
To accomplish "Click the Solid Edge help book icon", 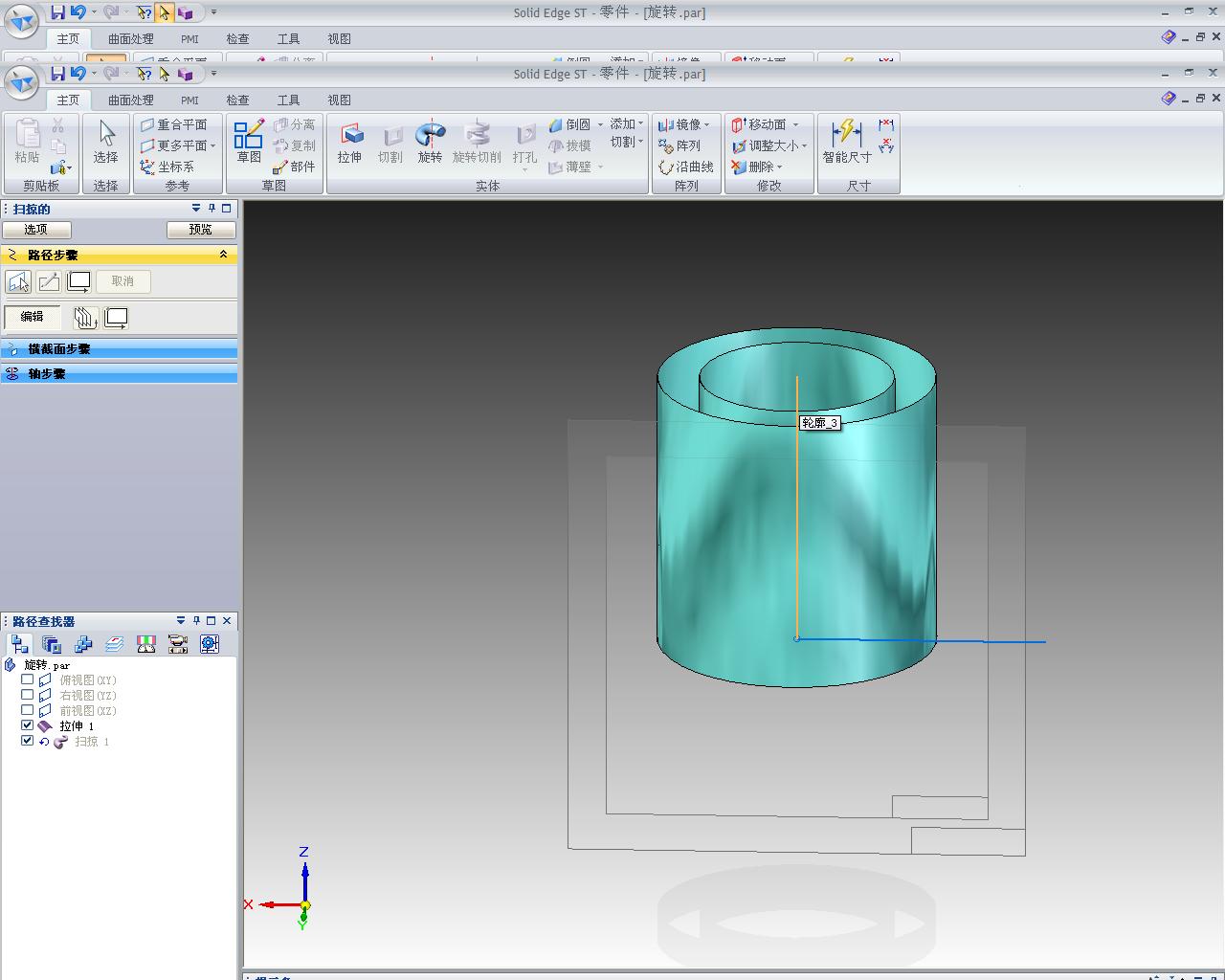I will point(1169,98).
